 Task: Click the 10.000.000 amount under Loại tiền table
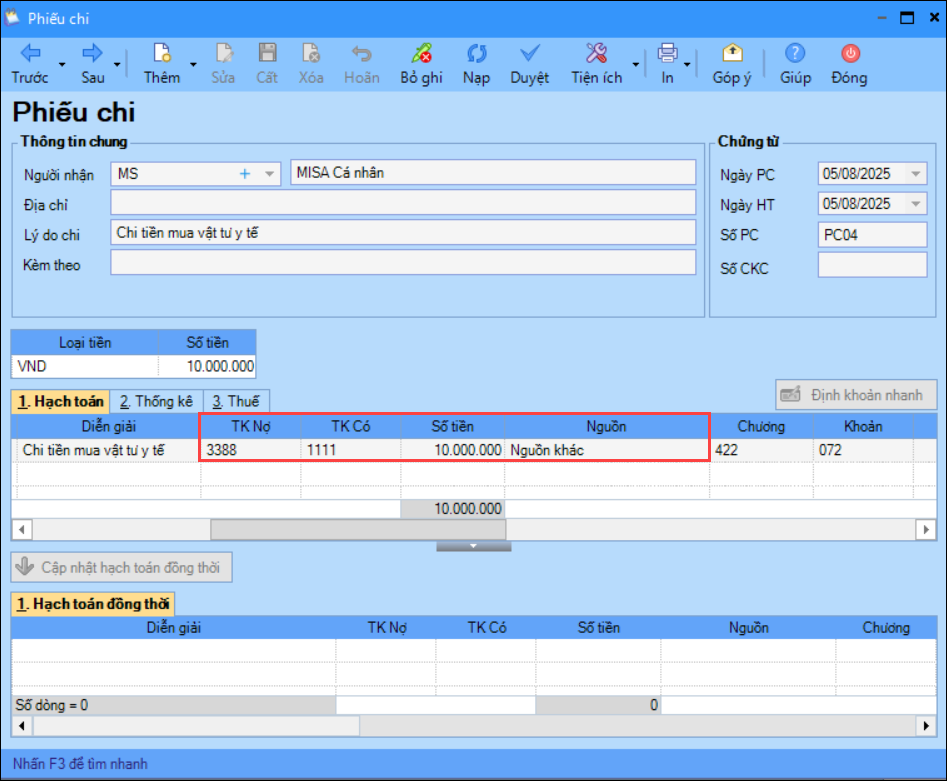coord(208,366)
